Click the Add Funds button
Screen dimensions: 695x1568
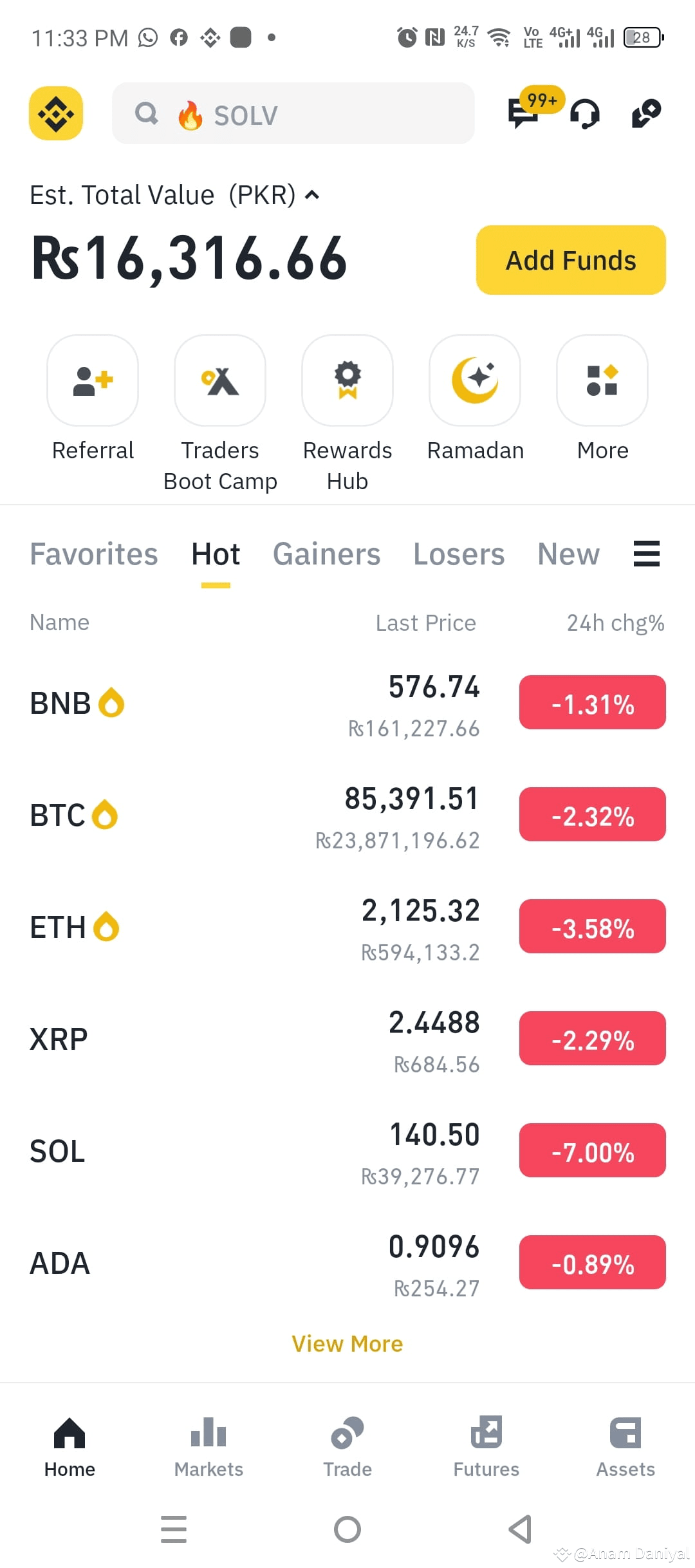[x=571, y=260]
